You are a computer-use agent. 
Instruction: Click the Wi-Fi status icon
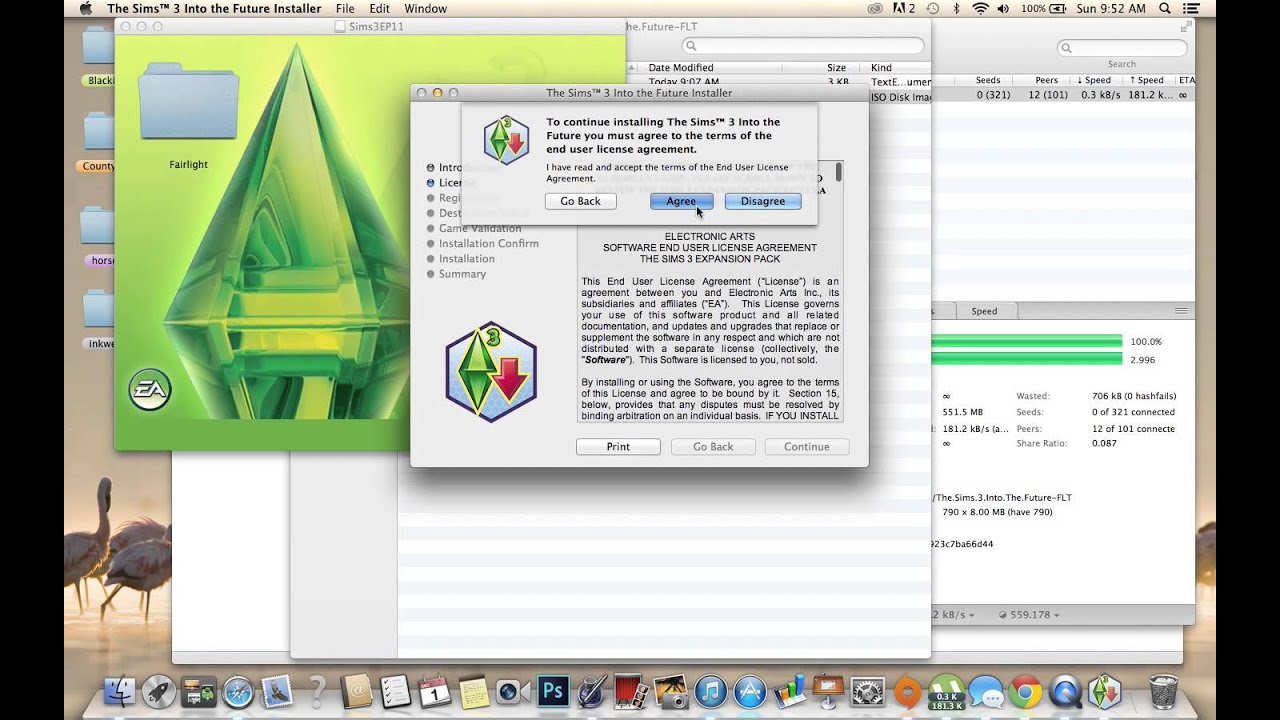(x=980, y=8)
